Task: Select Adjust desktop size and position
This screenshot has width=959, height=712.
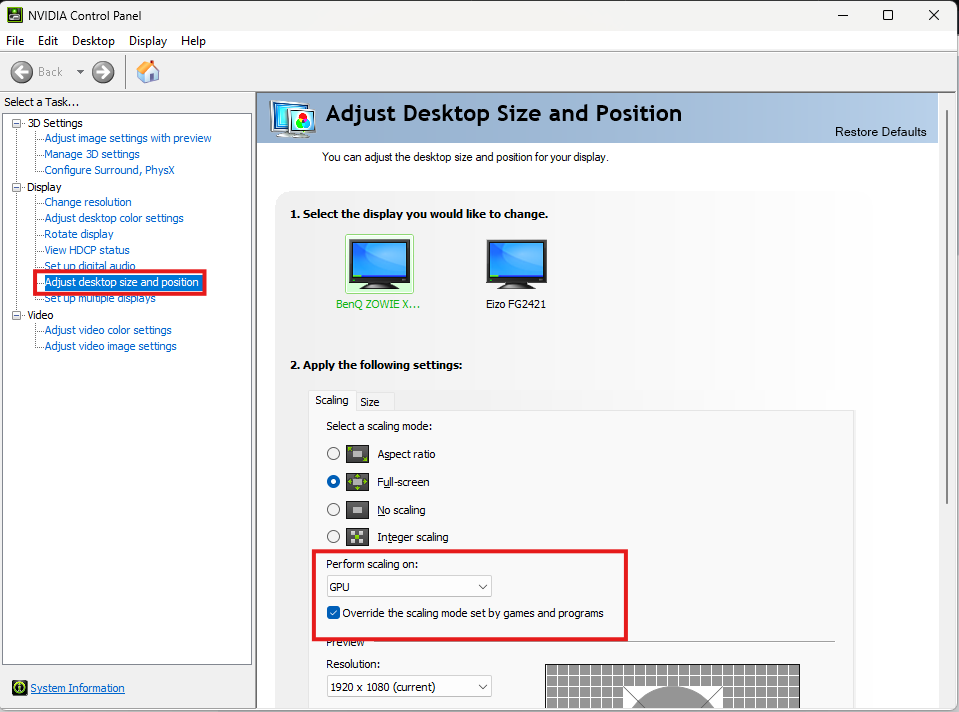Action: (122, 282)
